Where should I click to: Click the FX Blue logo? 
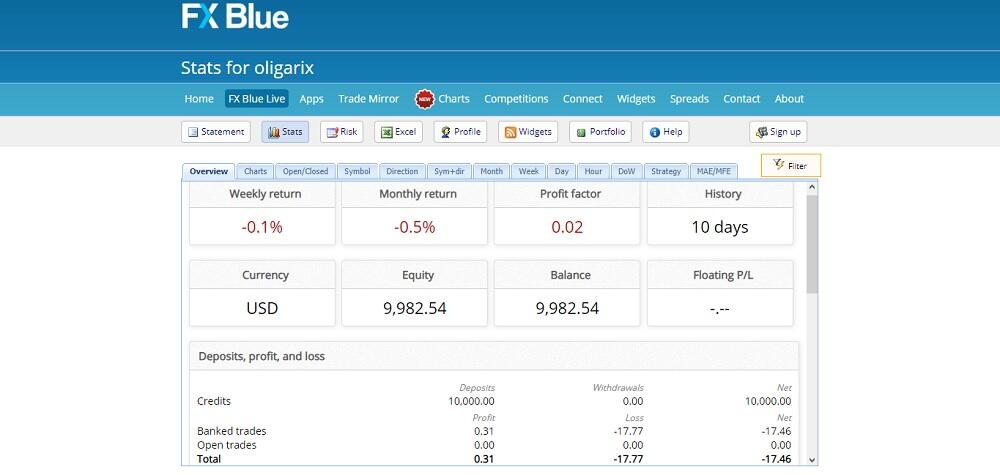click(x=235, y=17)
